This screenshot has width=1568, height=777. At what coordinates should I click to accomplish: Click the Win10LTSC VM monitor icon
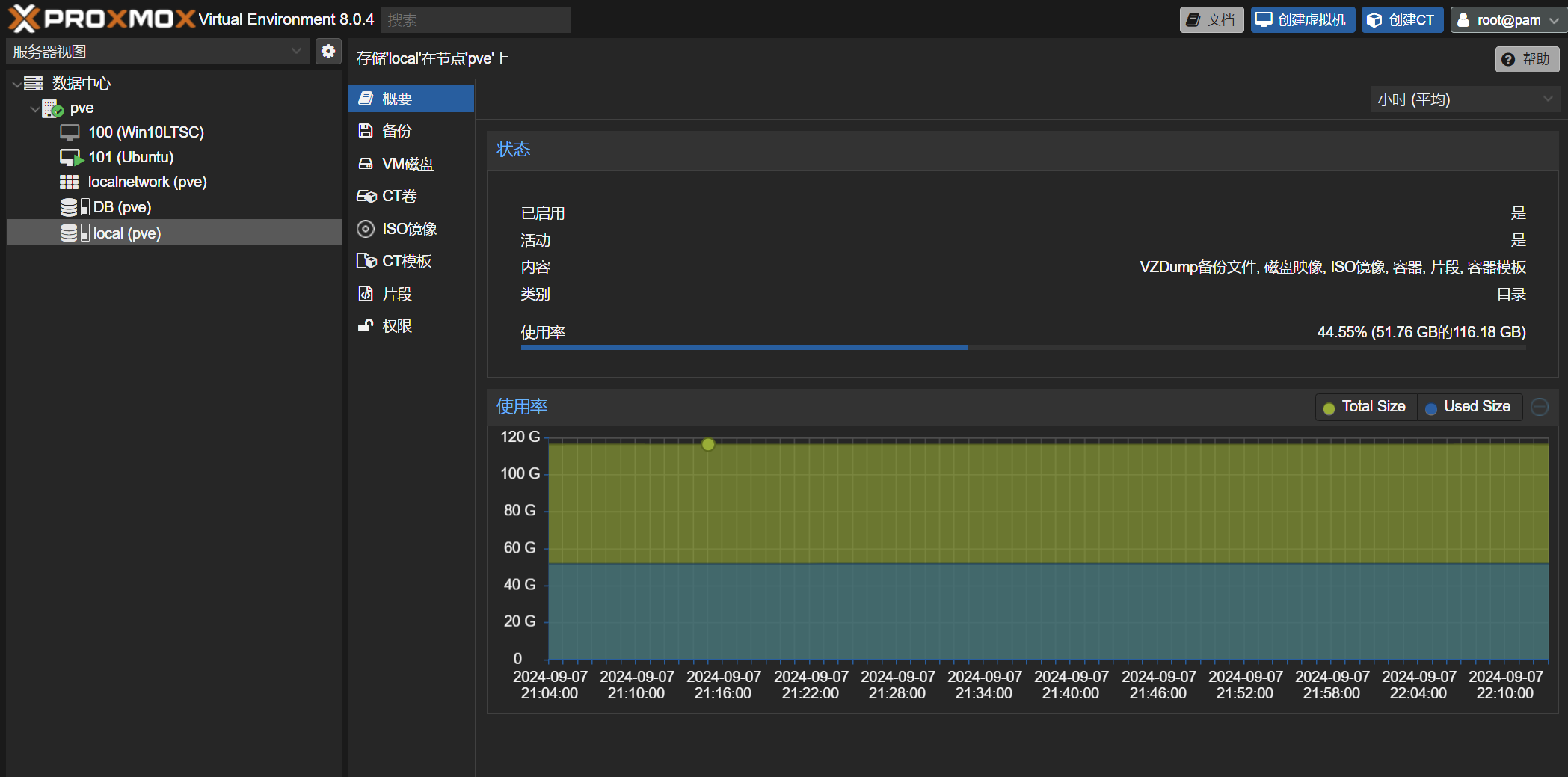coord(70,133)
